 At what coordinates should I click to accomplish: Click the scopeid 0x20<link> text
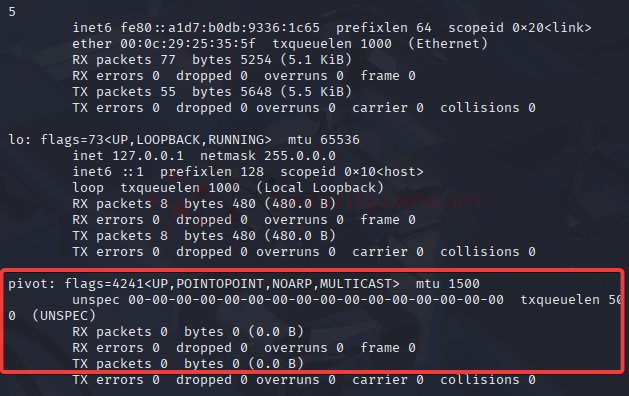click(519, 28)
